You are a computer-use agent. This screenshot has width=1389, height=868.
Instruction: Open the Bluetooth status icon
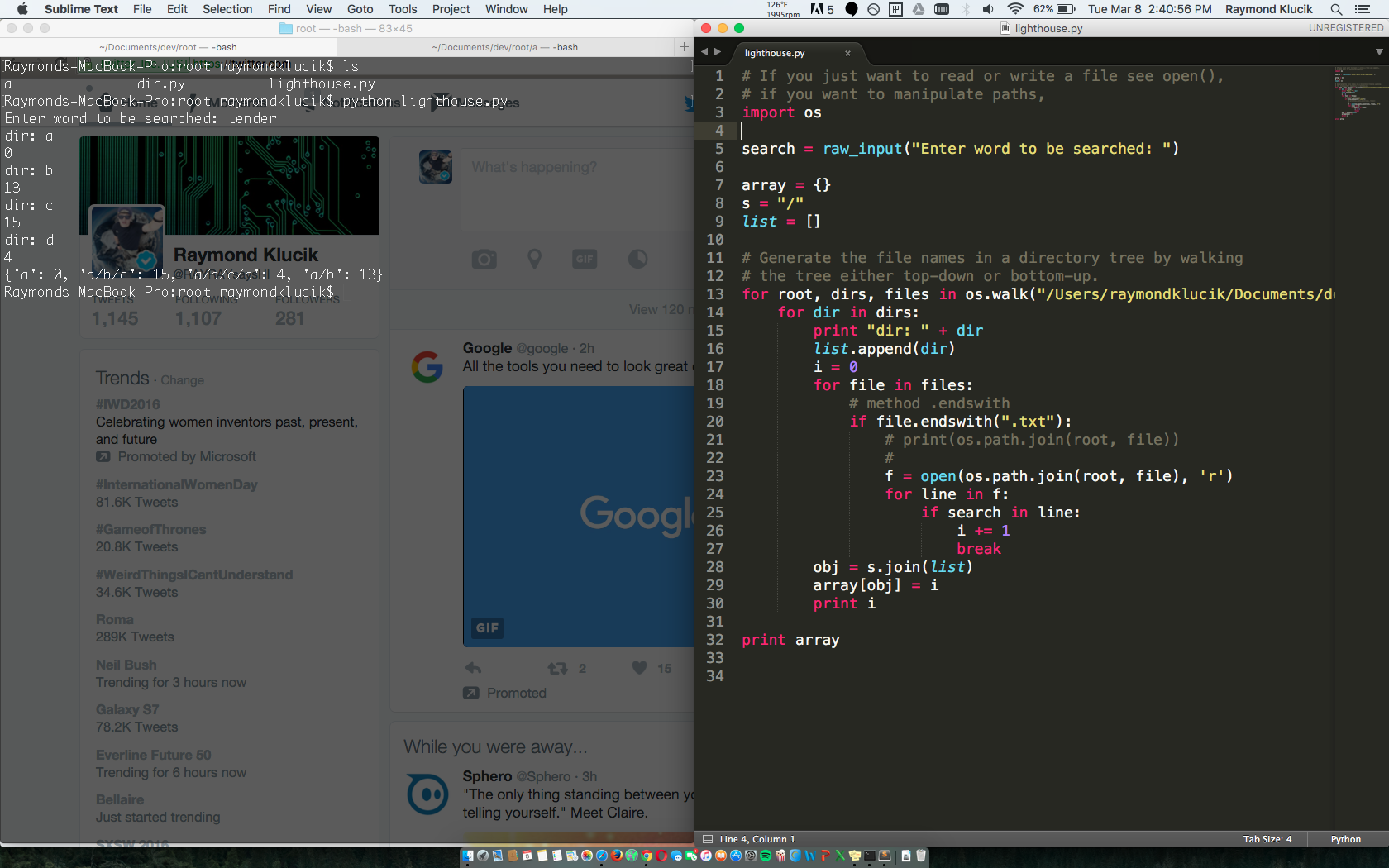[x=966, y=9]
